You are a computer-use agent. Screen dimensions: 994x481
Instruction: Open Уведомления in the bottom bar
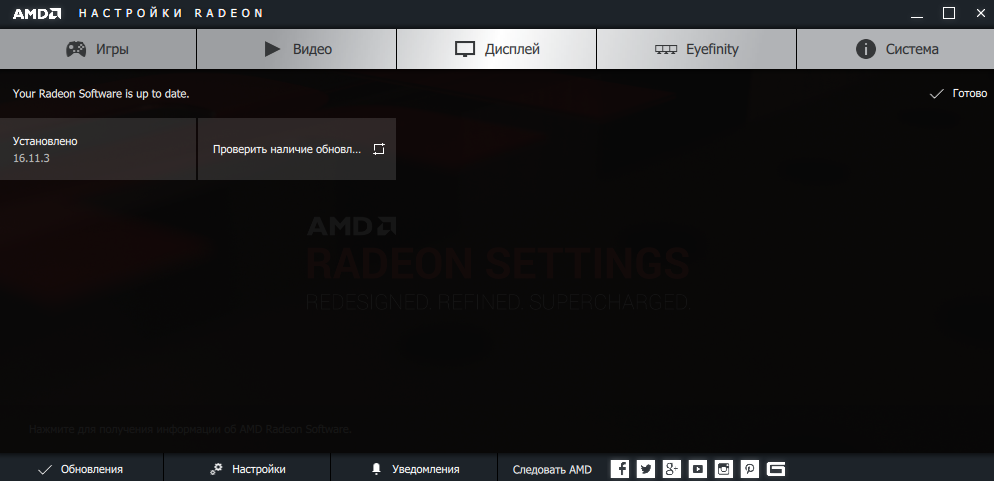click(x=414, y=469)
